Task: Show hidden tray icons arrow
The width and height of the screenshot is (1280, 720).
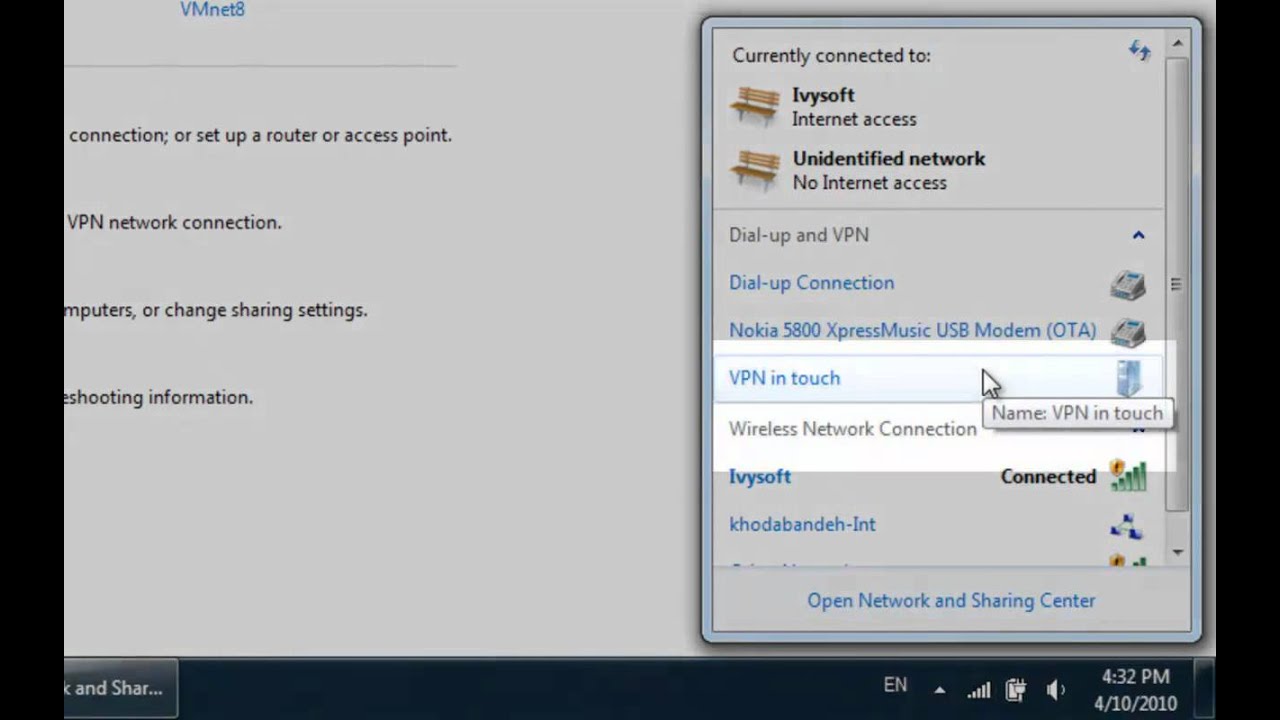Action: (939, 689)
